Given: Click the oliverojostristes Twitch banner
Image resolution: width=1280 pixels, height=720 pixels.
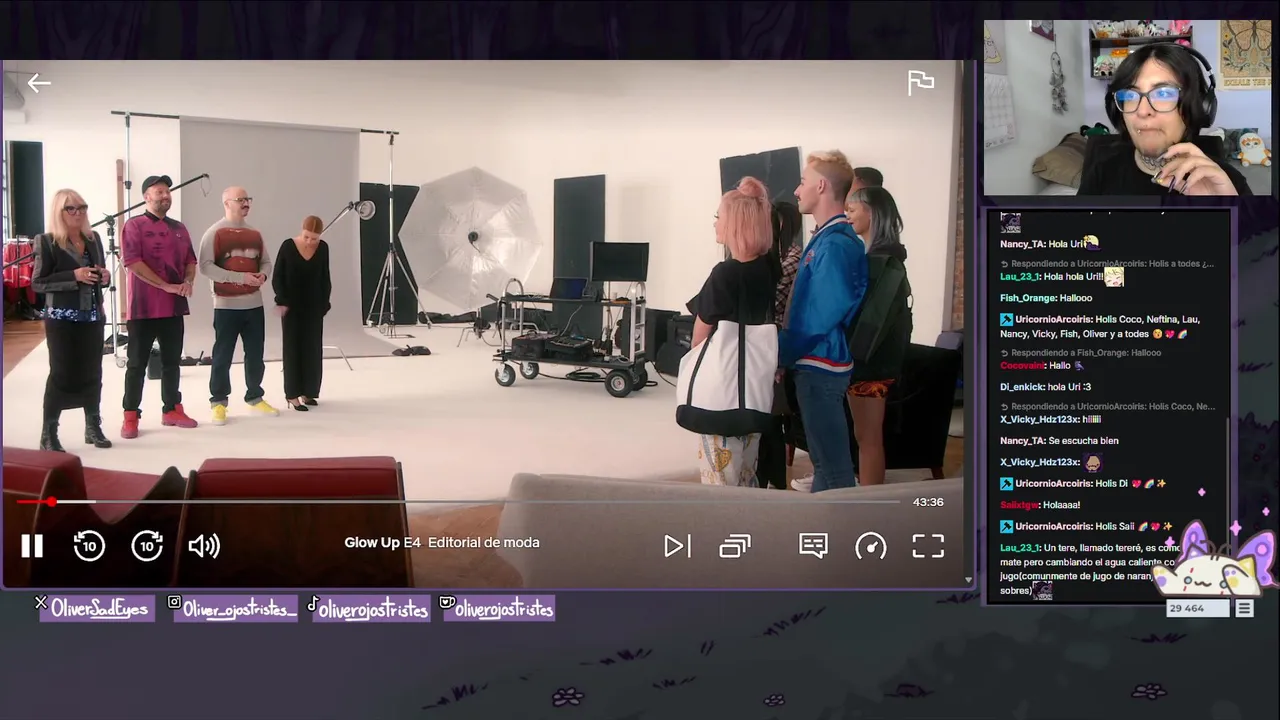Looking at the screenshot, I should pyautogui.click(x=499, y=609).
